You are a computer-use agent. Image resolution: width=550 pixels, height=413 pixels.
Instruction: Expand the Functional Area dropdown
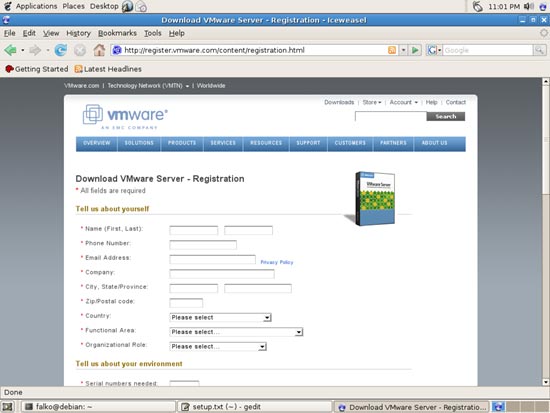tap(236, 332)
